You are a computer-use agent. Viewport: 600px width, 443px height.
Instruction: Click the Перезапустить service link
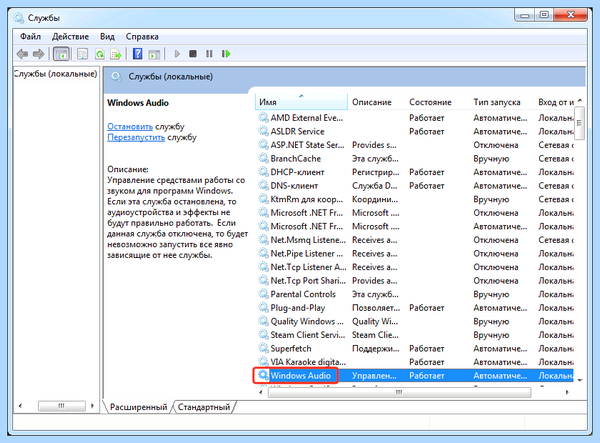point(136,137)
